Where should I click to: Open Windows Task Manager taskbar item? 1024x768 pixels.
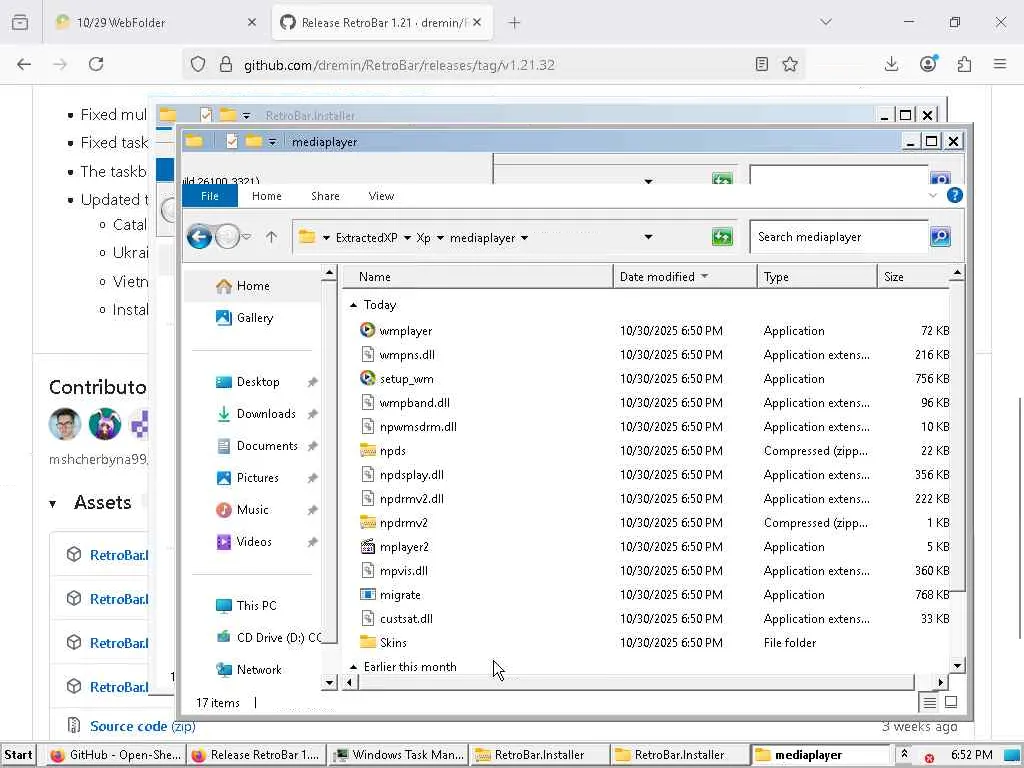399,755
